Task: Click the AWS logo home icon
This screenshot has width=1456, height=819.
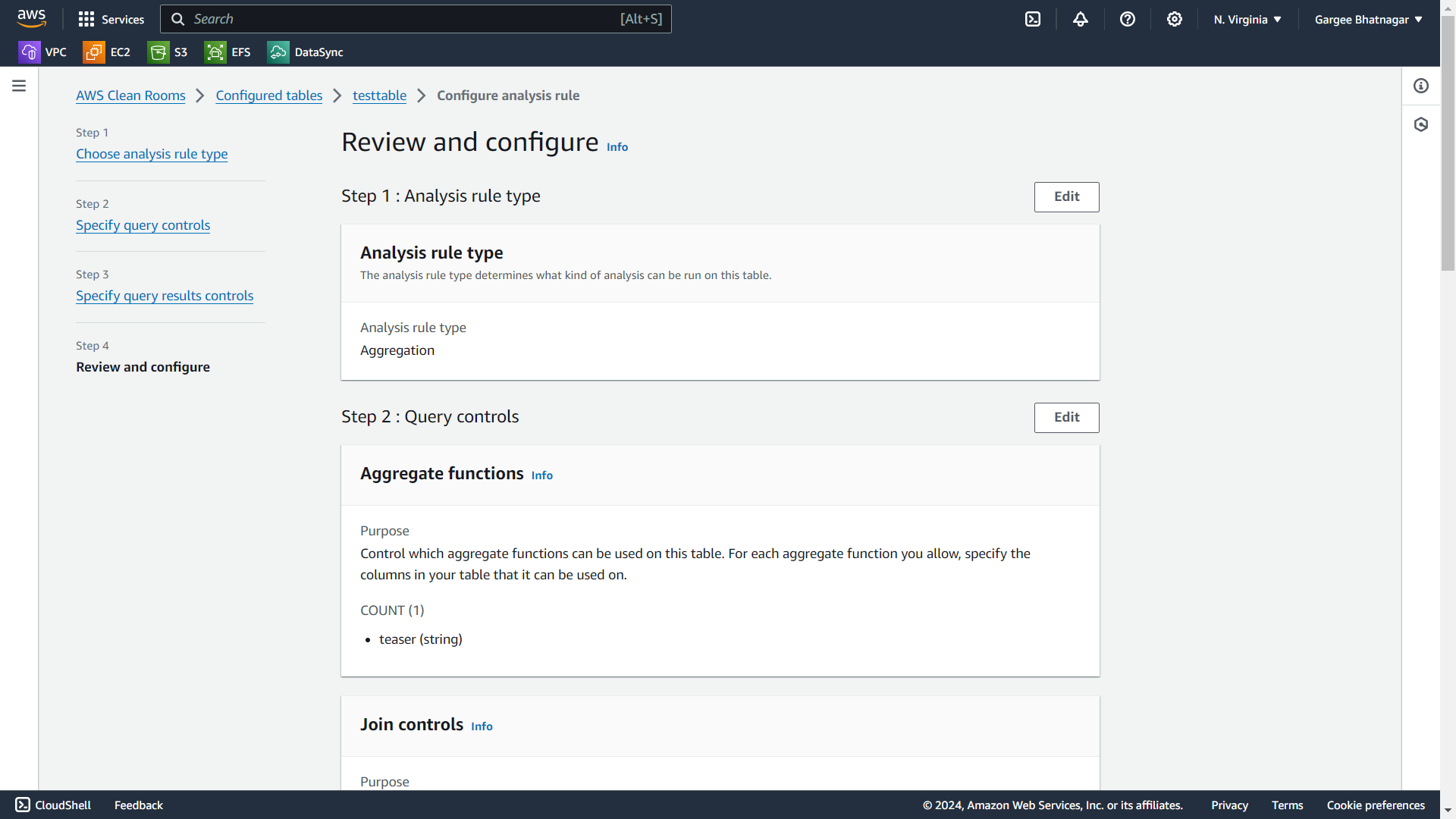Action: point(31,18)
